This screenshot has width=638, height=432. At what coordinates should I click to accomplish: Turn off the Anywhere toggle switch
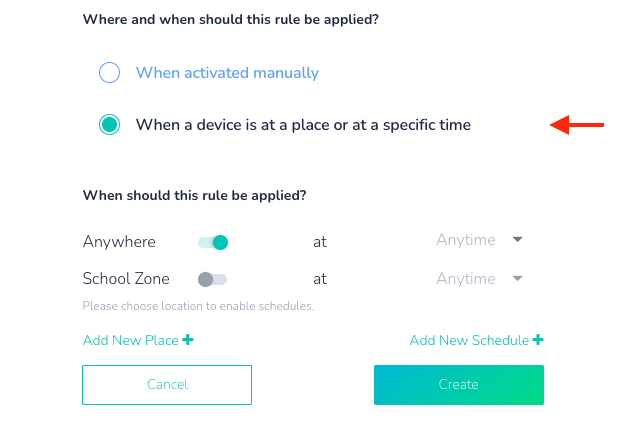[213, 242]
